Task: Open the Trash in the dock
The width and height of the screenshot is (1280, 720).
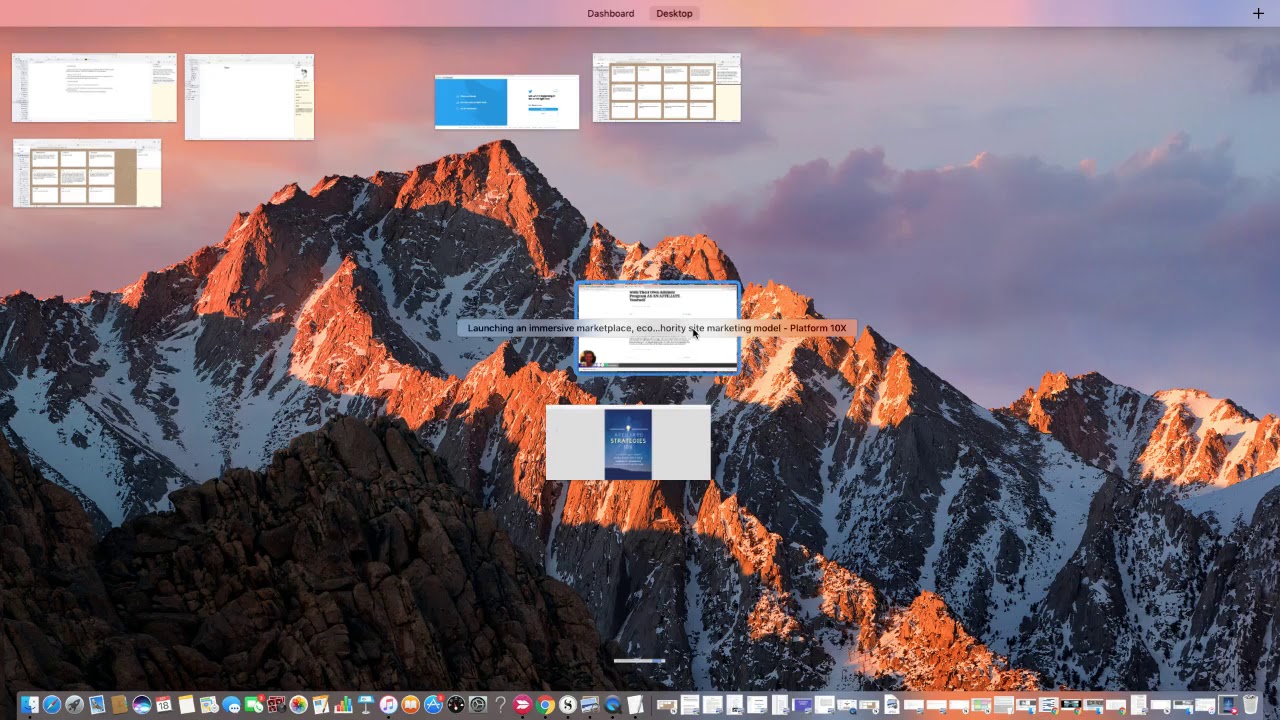Action: click(x=1250, y=705)
